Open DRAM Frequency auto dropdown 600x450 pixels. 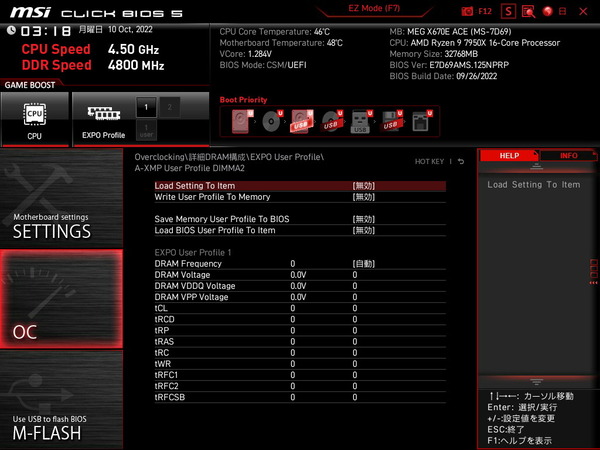tap(364, 264)
